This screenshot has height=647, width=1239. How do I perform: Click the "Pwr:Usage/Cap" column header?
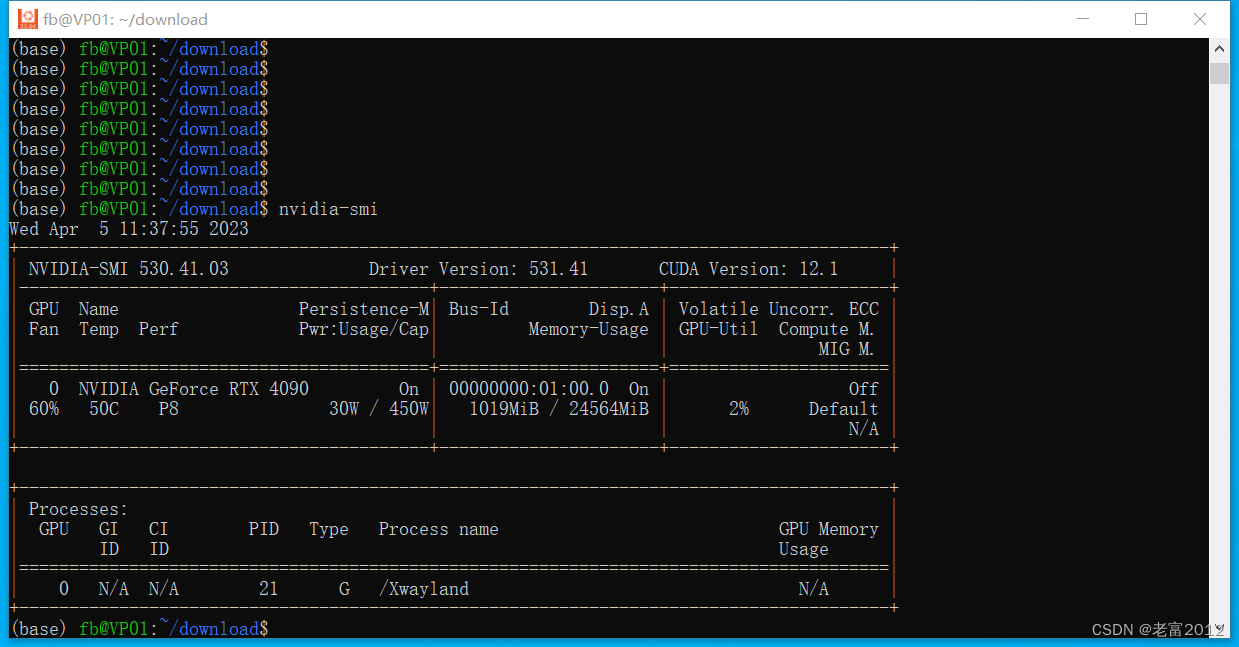[x=364, y=329]
